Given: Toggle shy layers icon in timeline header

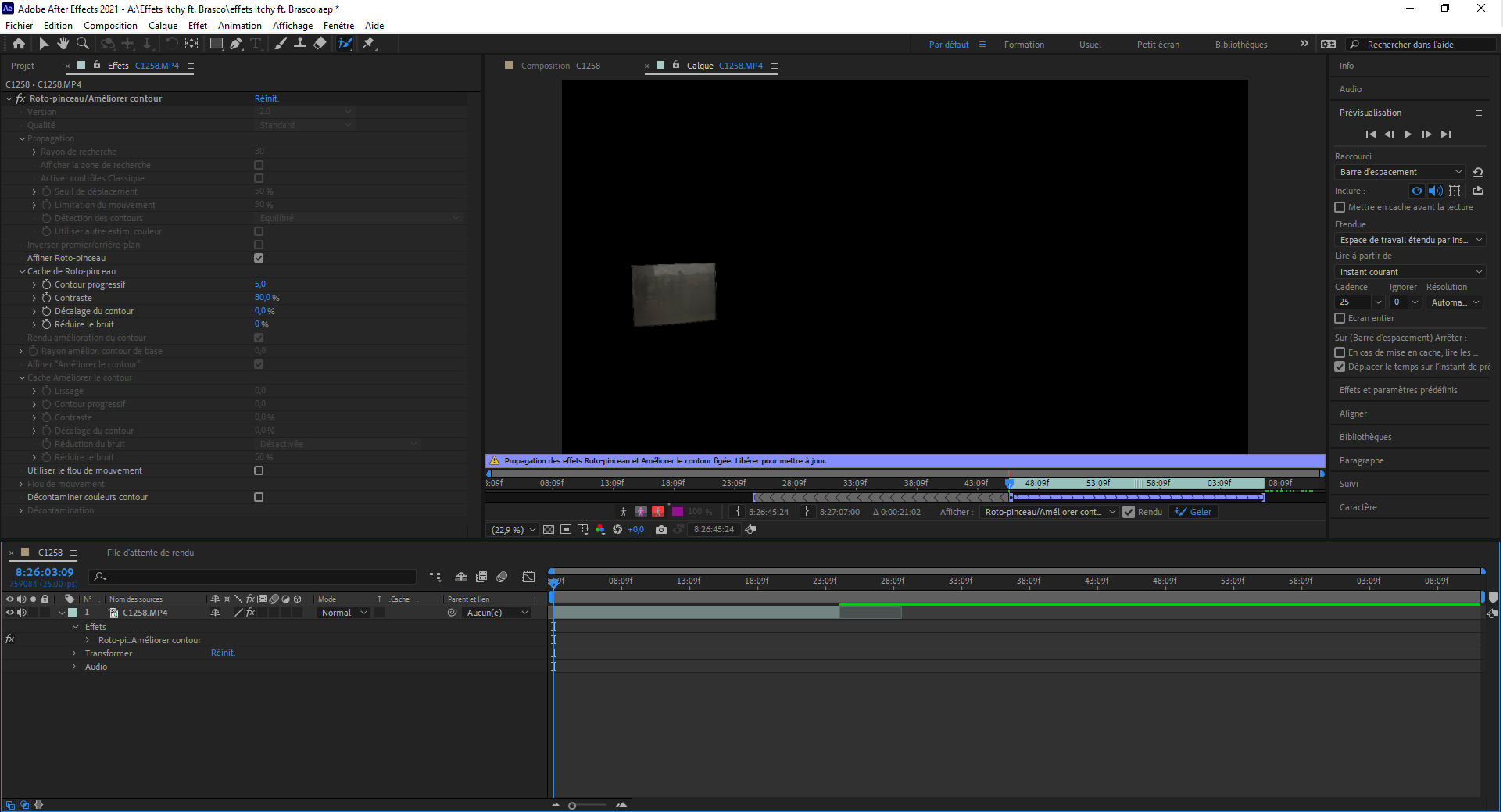Looking at the screenshot, I should [x=461, y=577].
